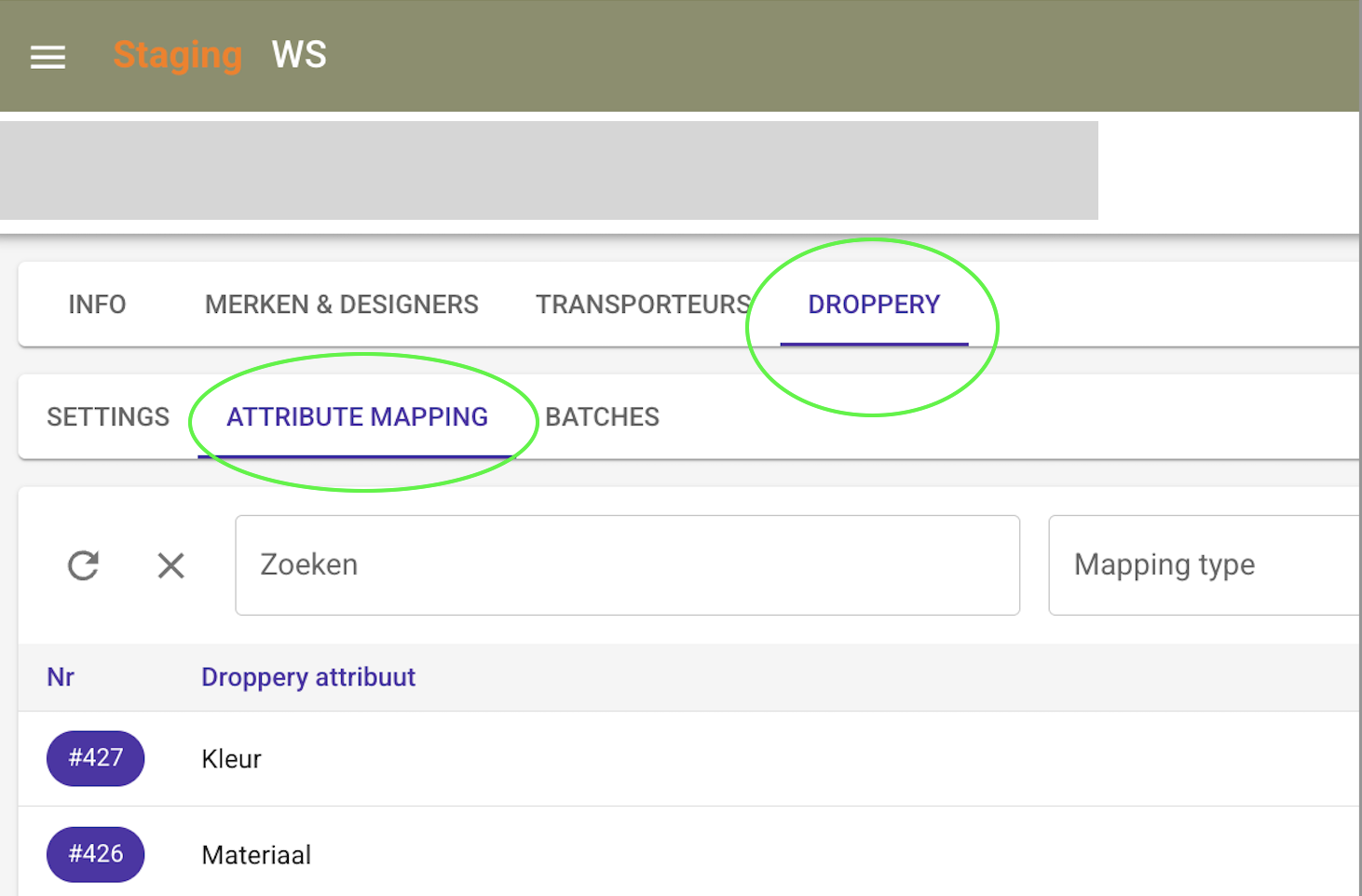Open the BATCHES sub-tab
The height and width of the screenshot is (896, 1362).
pos(602,416)
